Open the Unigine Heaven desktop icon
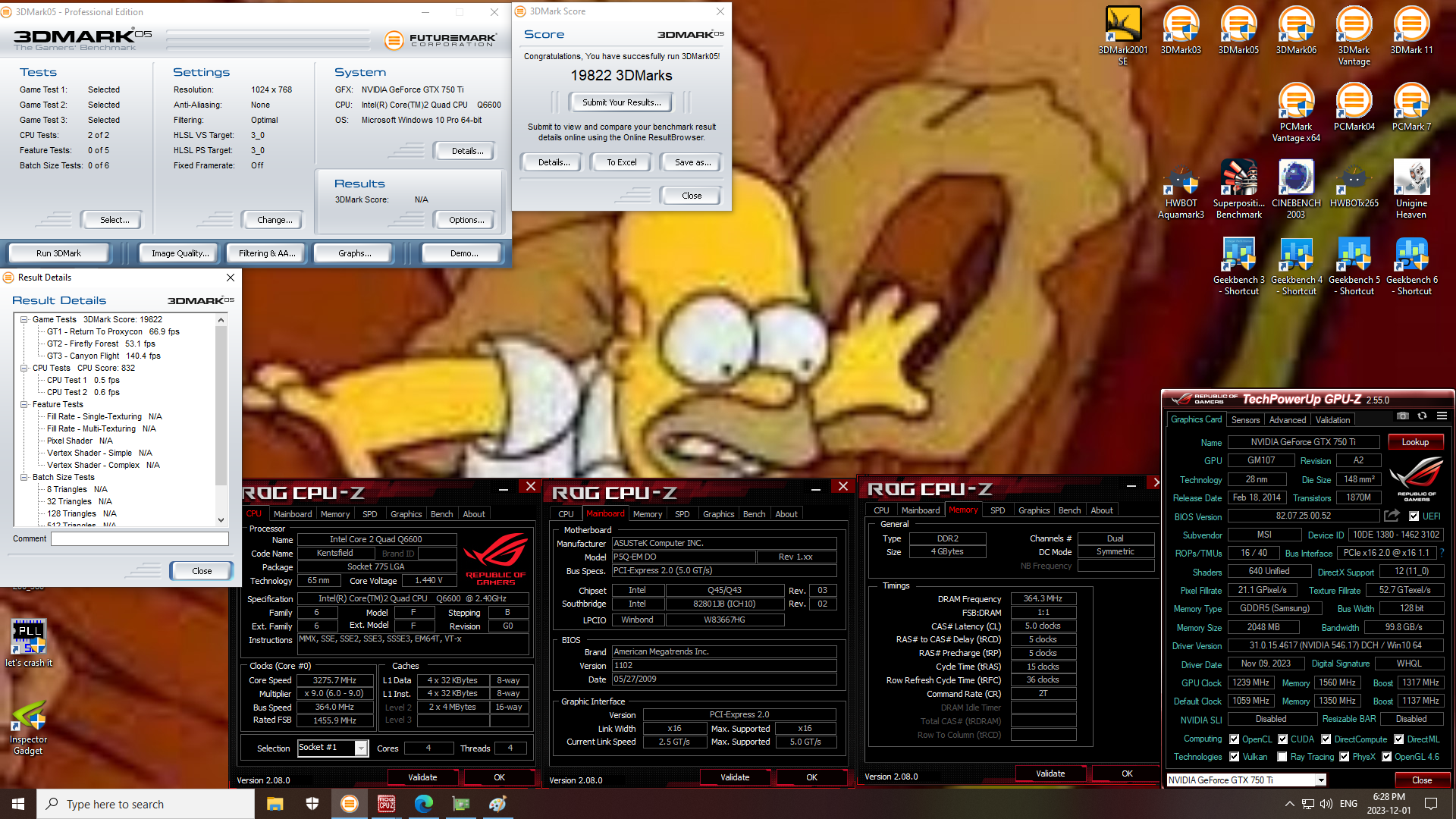Screen dimensions: 1456x819 pos(1411,190)
